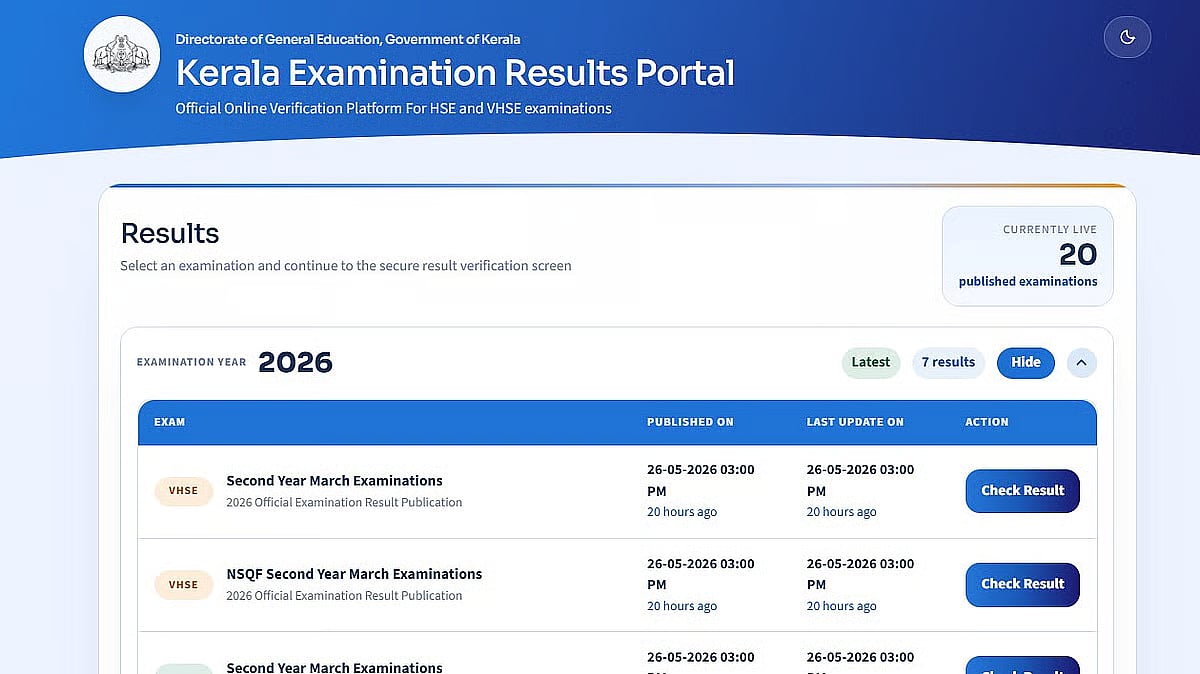Check Result for NSQF Second Year March Examinations
Viewport: 1200px width, 674px height.
pos(1022,584)
